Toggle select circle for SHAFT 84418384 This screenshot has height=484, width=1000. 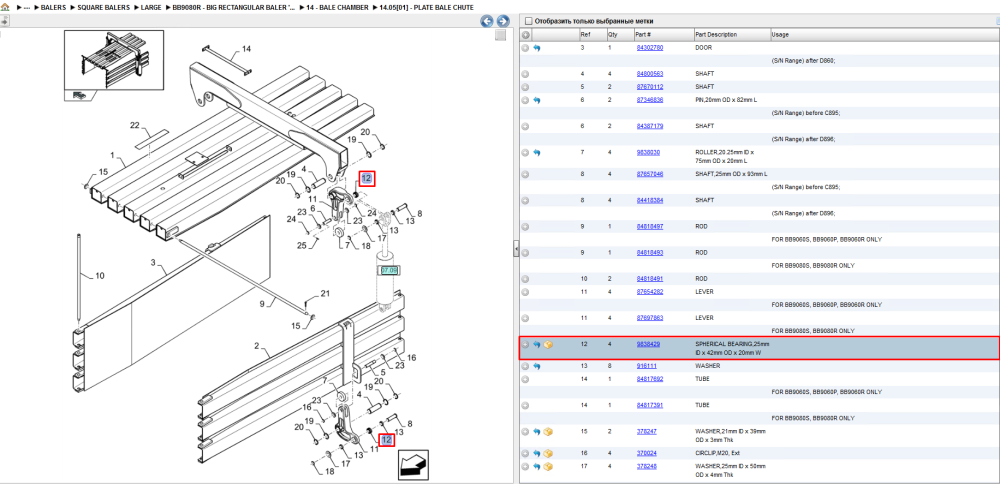(x=526, y=200)
